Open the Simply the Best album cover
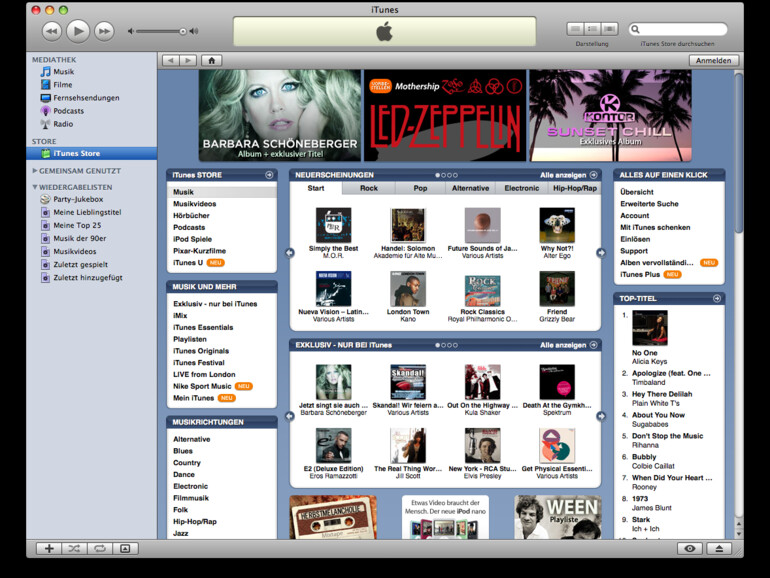The height and width of the screenshot is (578, 770). click(333, 225)
